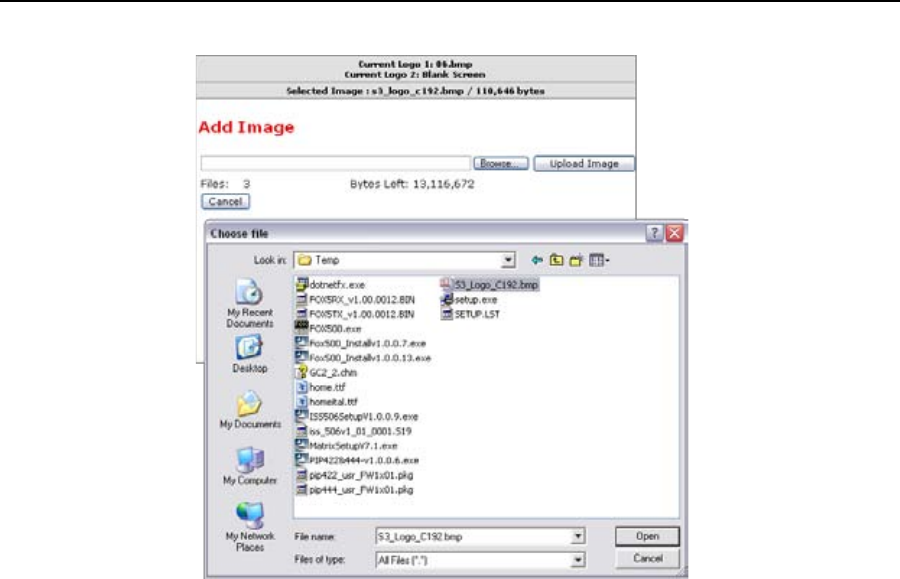Expand the File name dropdown arrow
The height and width of the screenshot is (579, 900).
[578, 536]
